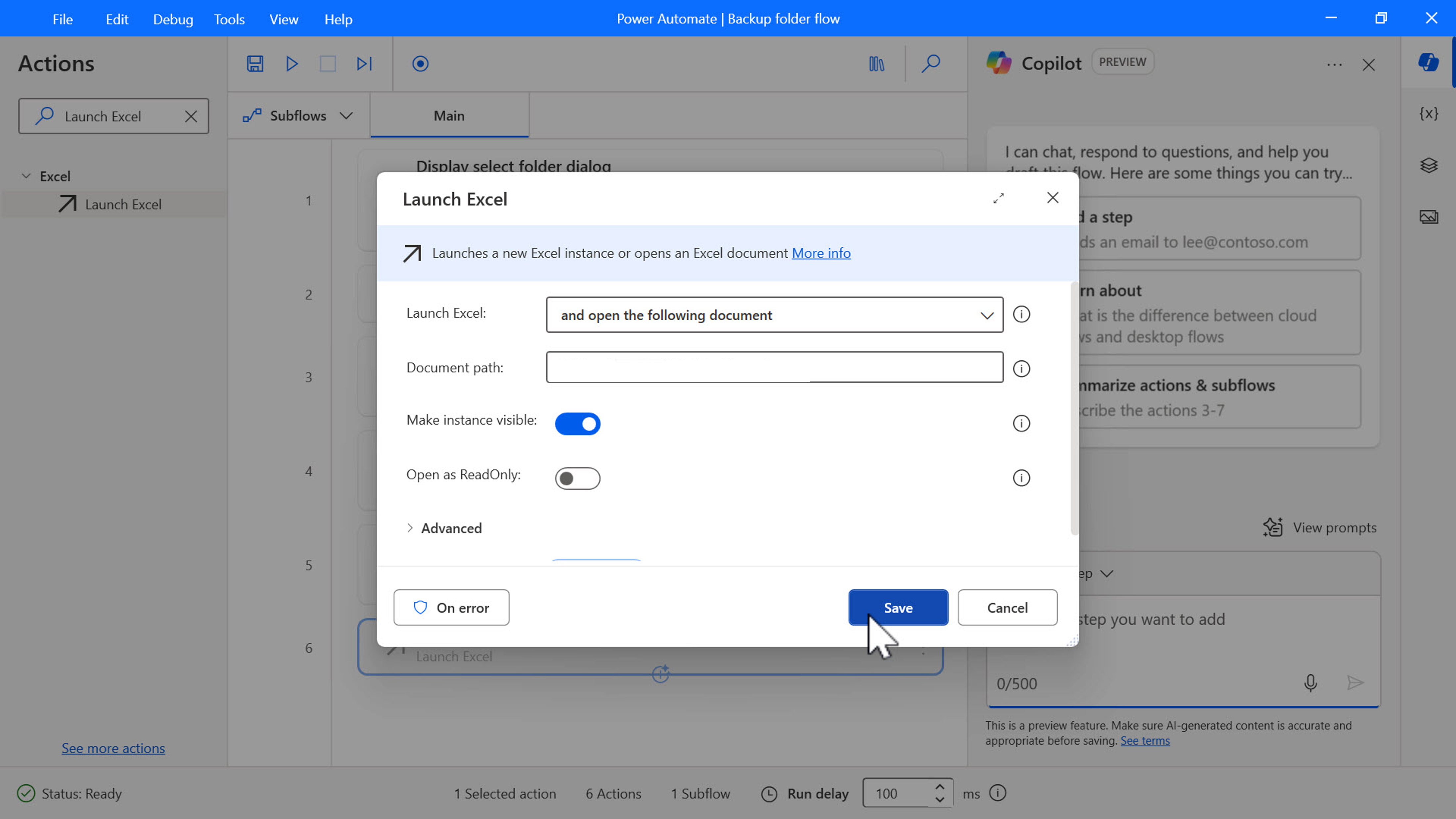Start the recorder from the toolbar

point(420,64)
